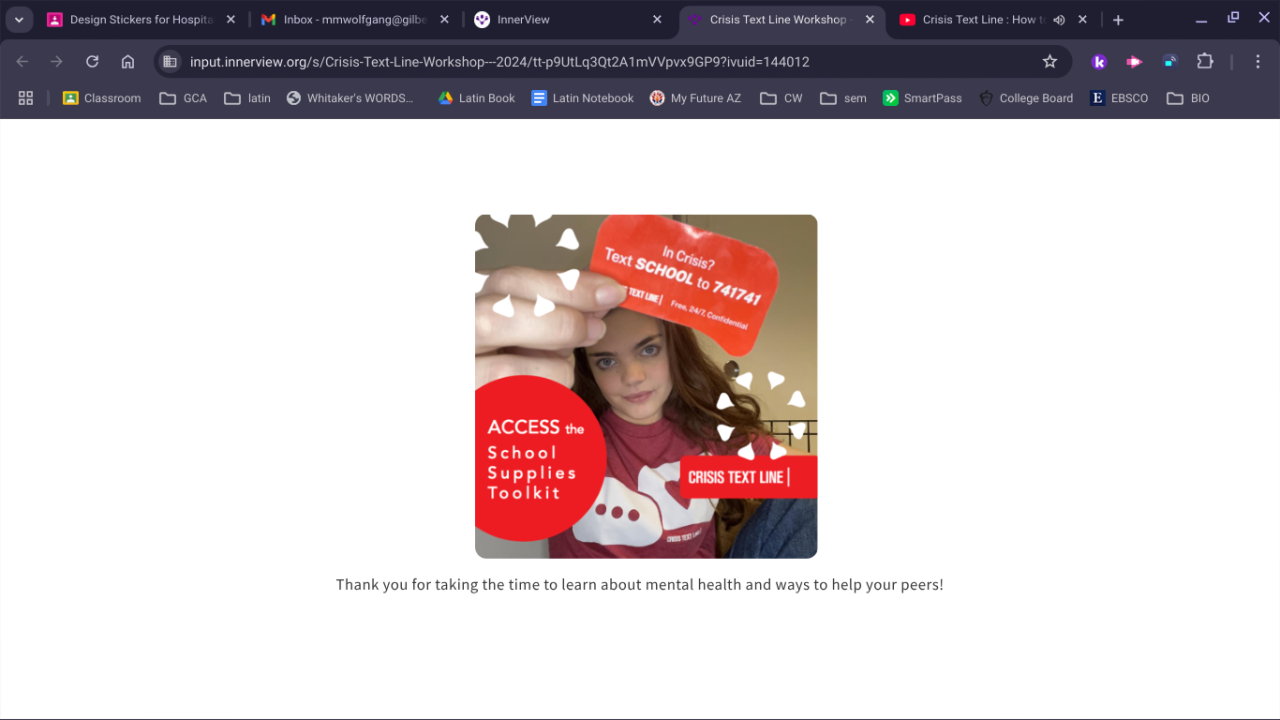
Task: Open the home page button
Action: [x=128, y=62]
